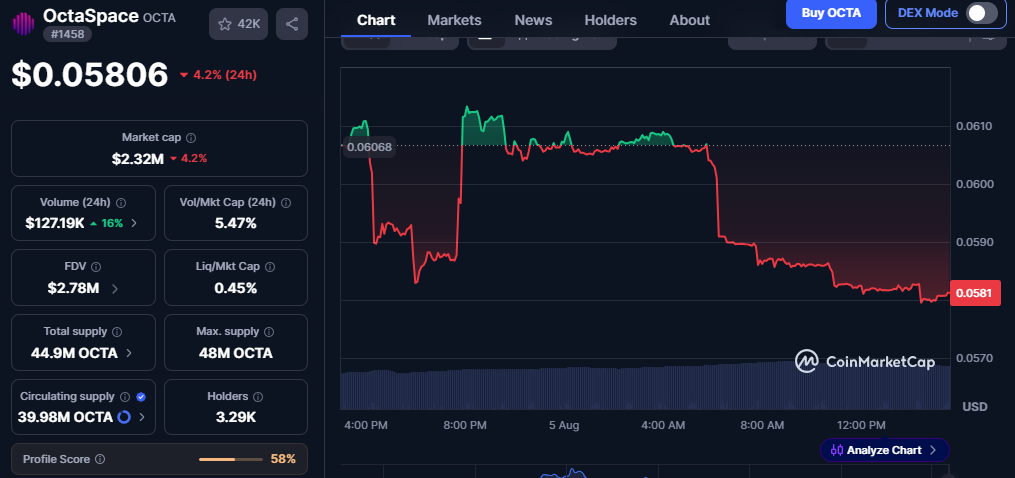This screenshot has width=1015, height=478.
Task: Click the 39.98M OCTA circulating value
Action: pos(65,417)
